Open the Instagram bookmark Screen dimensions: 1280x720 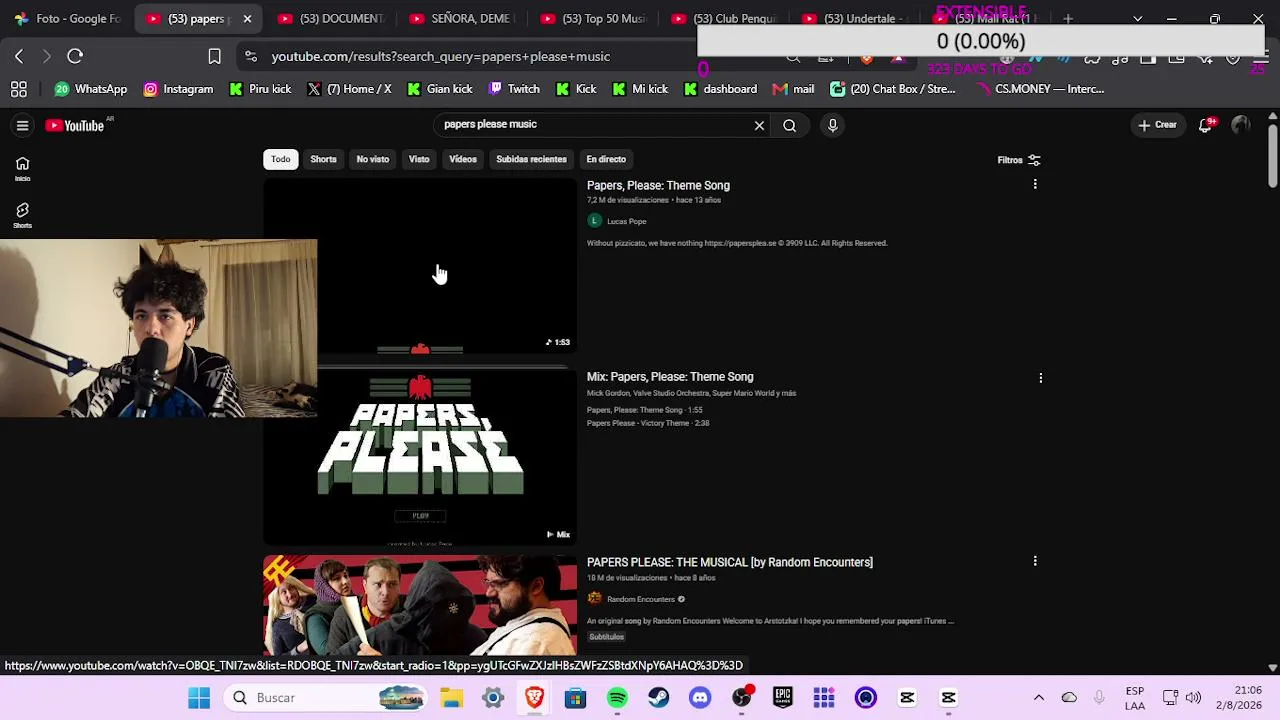[178, 89]
